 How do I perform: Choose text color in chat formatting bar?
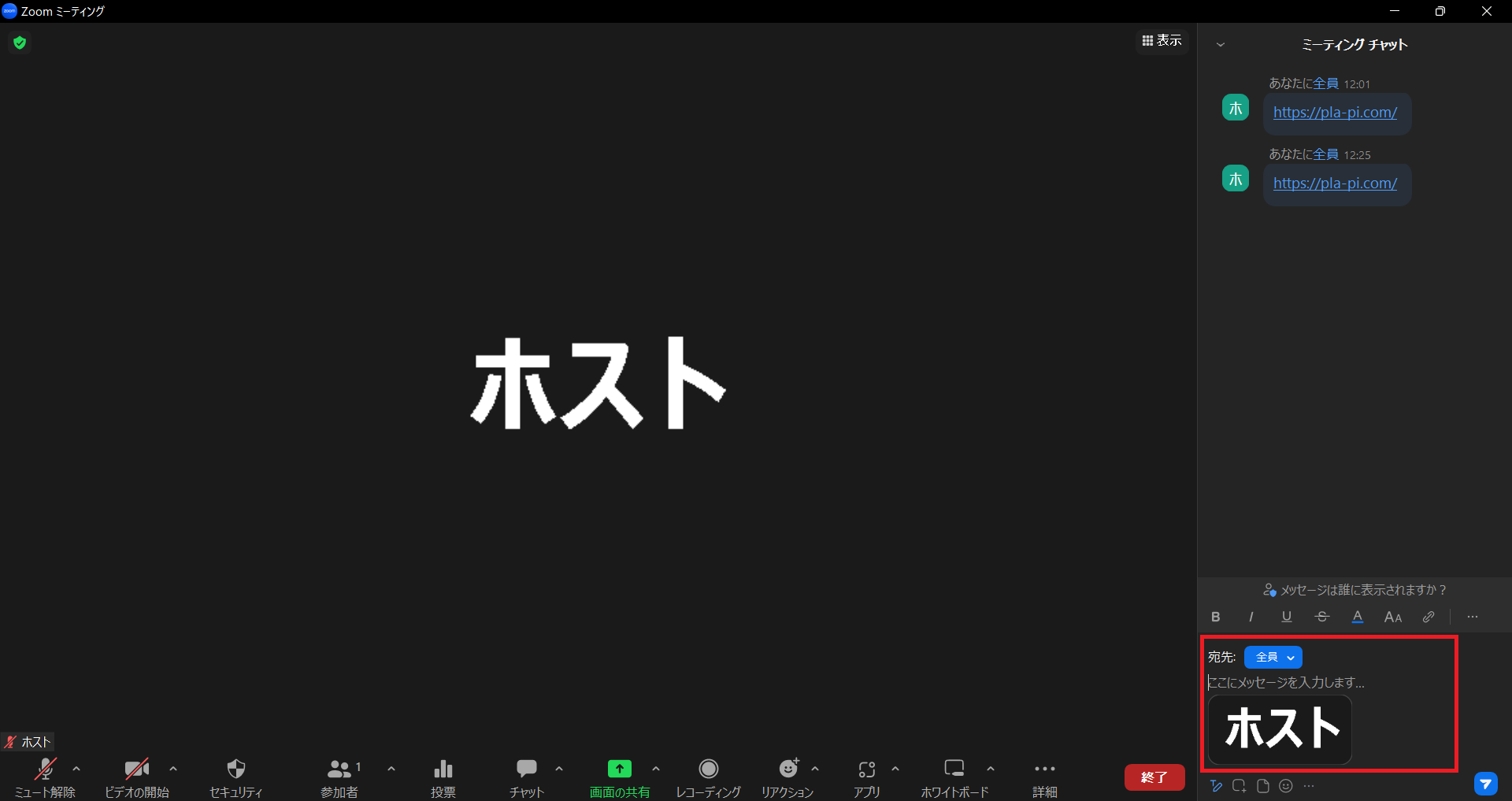tap(1358, 617)
